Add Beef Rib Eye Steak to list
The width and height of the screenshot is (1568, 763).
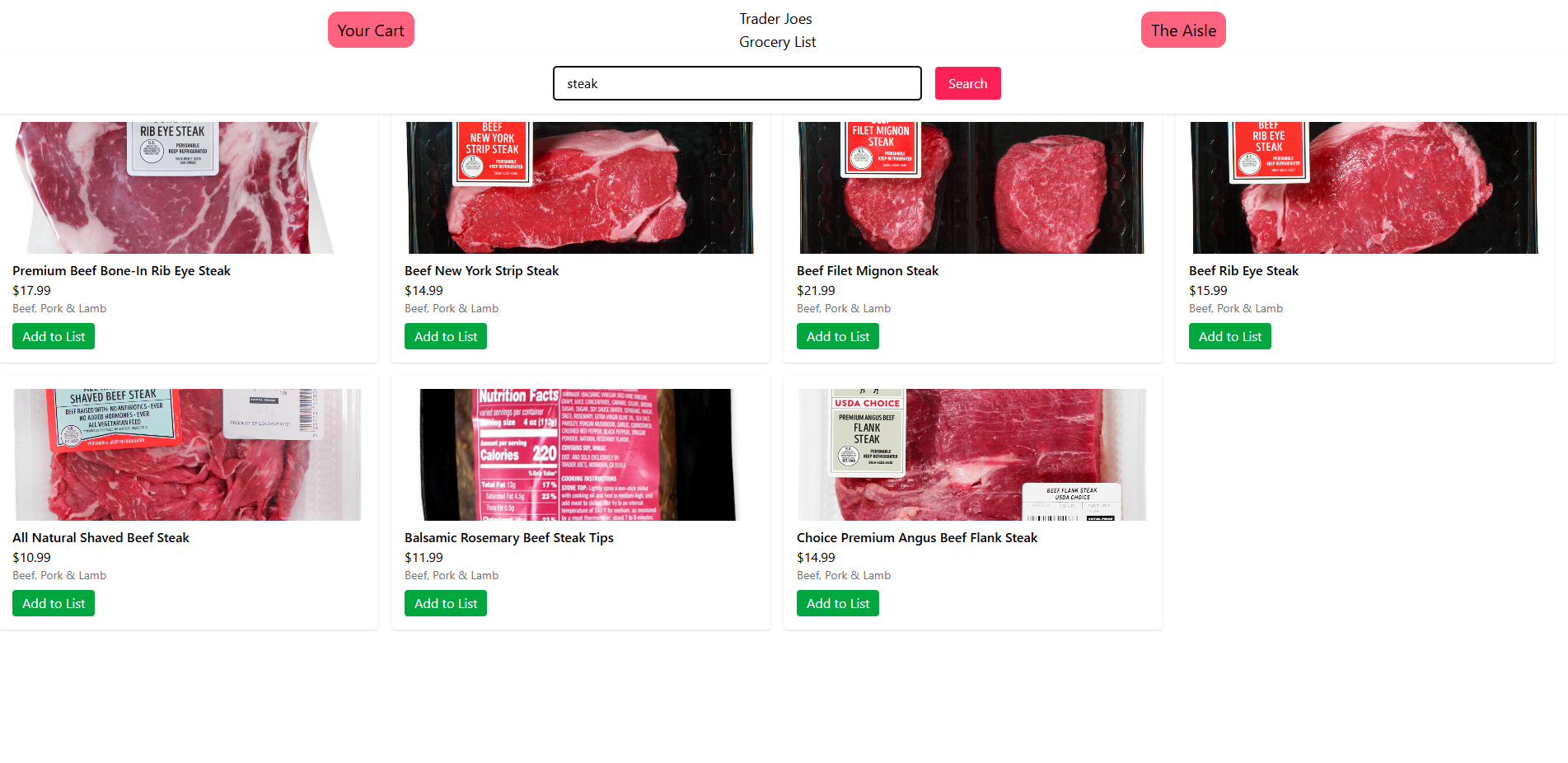pyautogui.click(x=1230, y=336)
